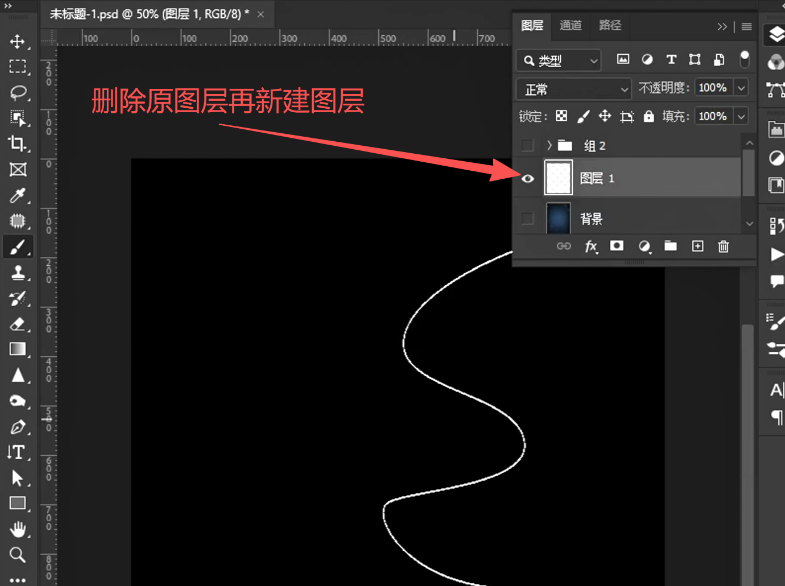Select the Clone Stamp tool
The height and width of the screenshot is (586, 785).
pyautogui.click(x=18, y=272)
